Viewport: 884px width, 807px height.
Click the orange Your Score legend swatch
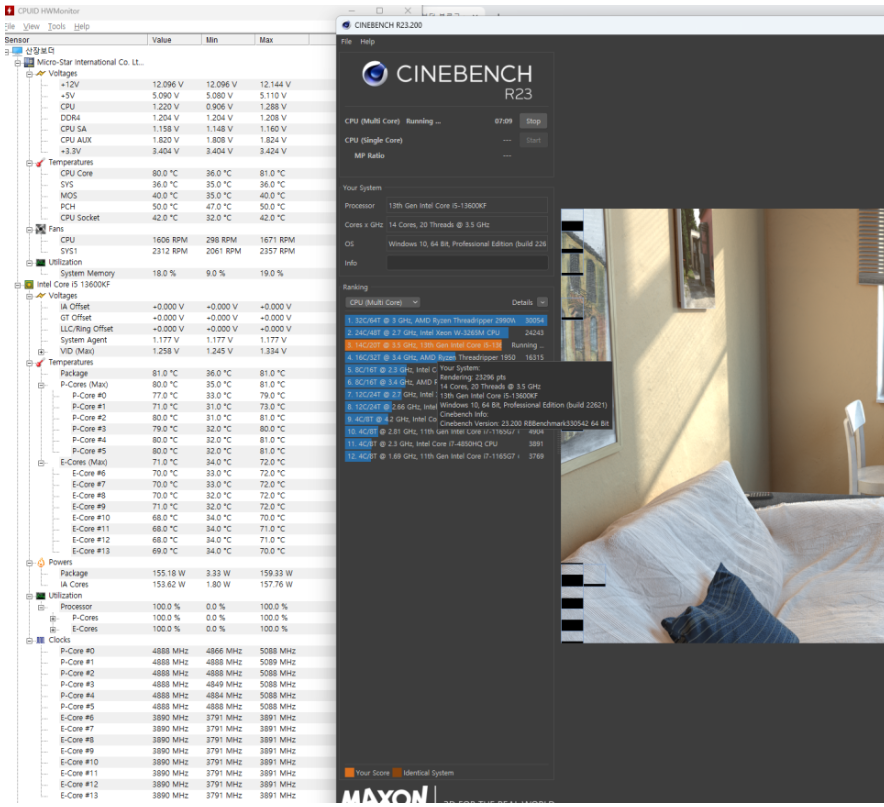pos(350,773)
